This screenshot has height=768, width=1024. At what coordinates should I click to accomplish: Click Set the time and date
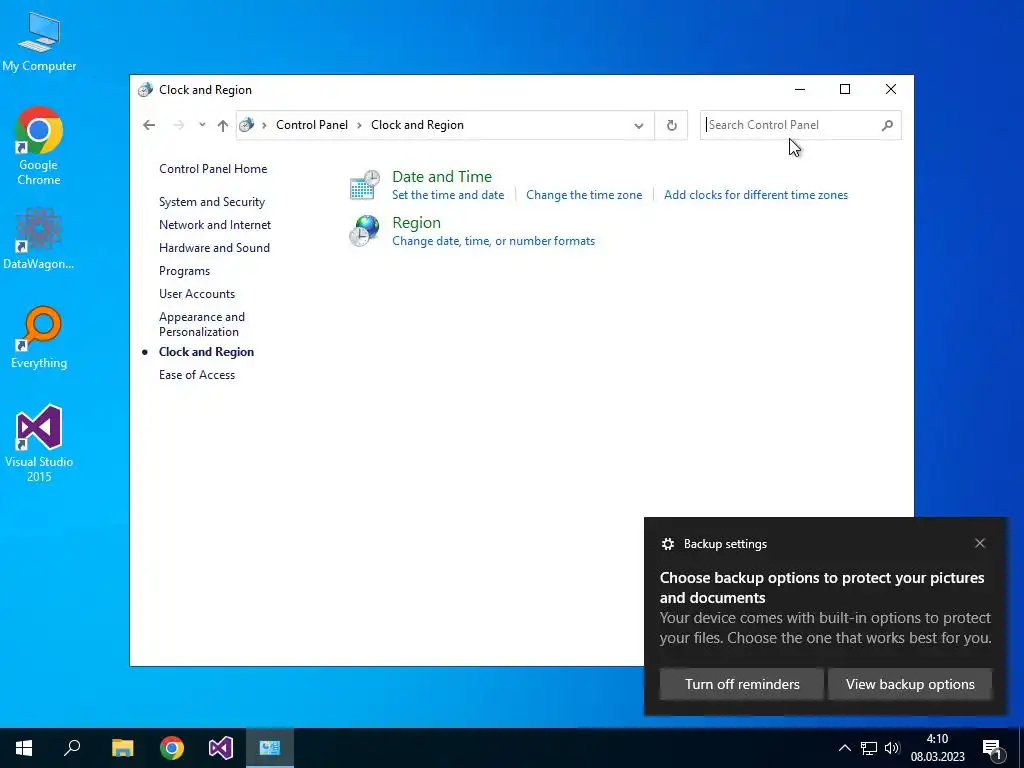point(448,195)
